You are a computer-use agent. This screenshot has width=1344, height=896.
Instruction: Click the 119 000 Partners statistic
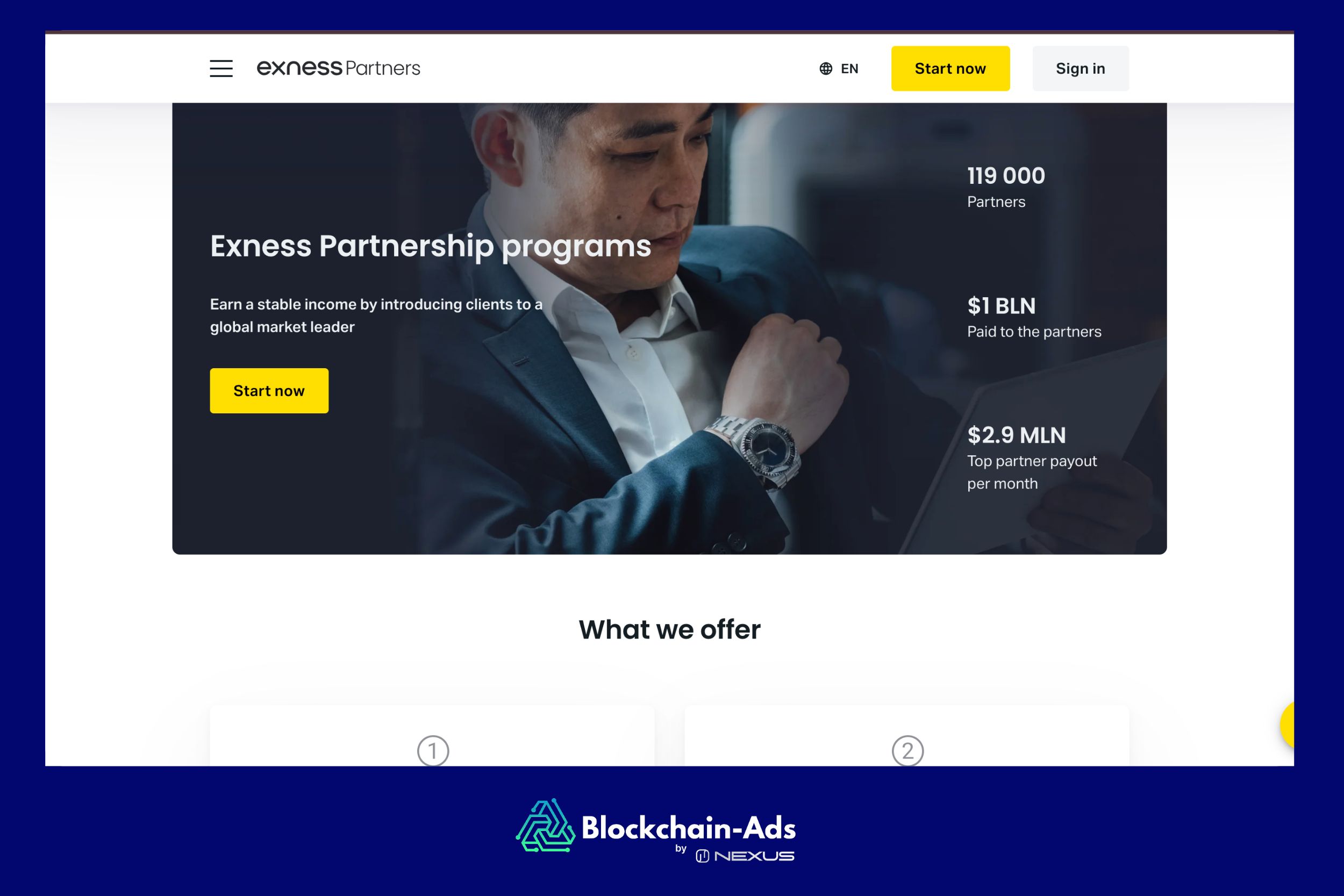click(x=1006, y=187)
